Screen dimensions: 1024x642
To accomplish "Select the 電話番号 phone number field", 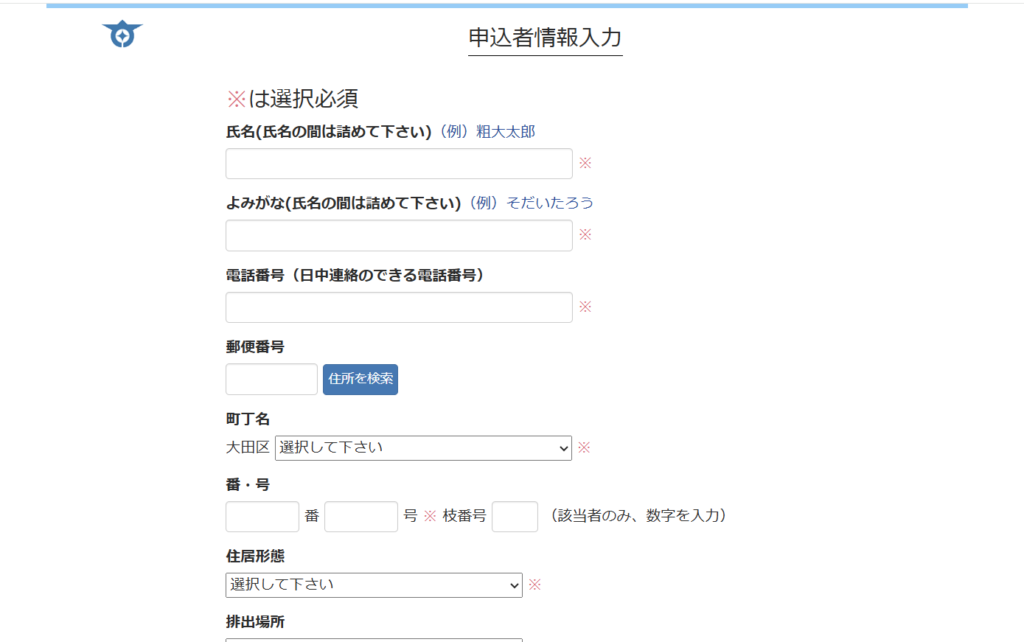I will tap(398, 308).
